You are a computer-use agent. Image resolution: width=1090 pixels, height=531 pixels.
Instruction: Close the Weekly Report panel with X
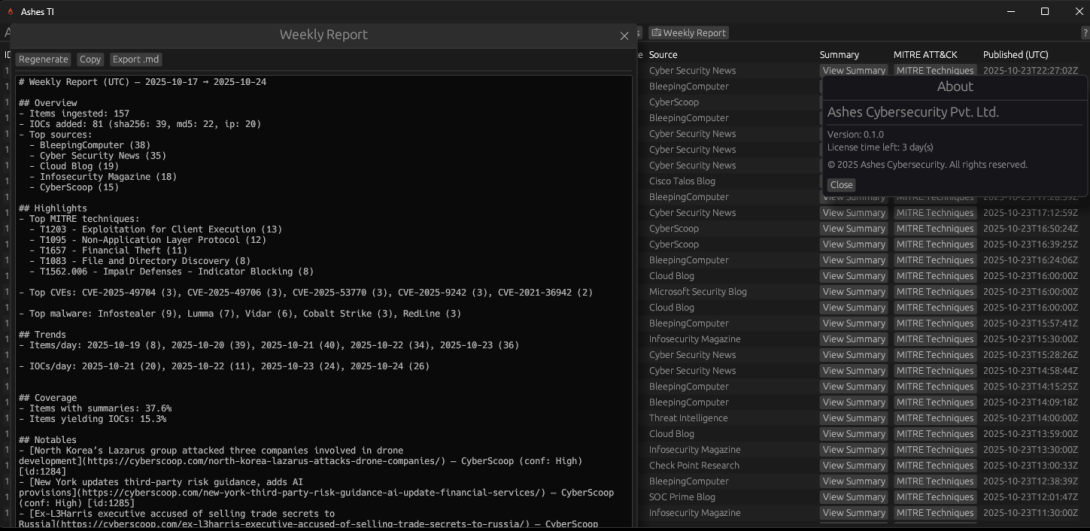[624, 36]
